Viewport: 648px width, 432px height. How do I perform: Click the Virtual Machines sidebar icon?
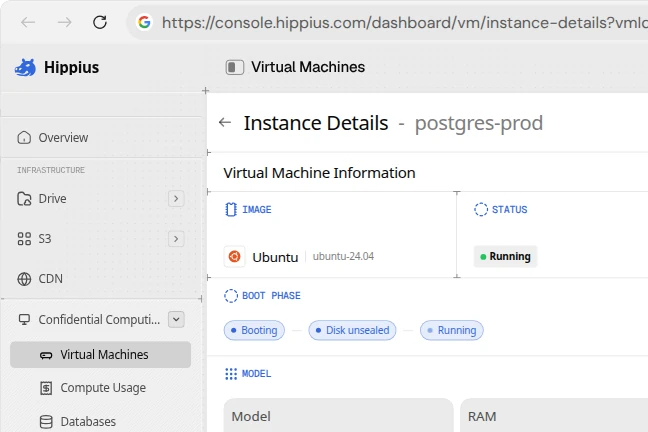46,355
